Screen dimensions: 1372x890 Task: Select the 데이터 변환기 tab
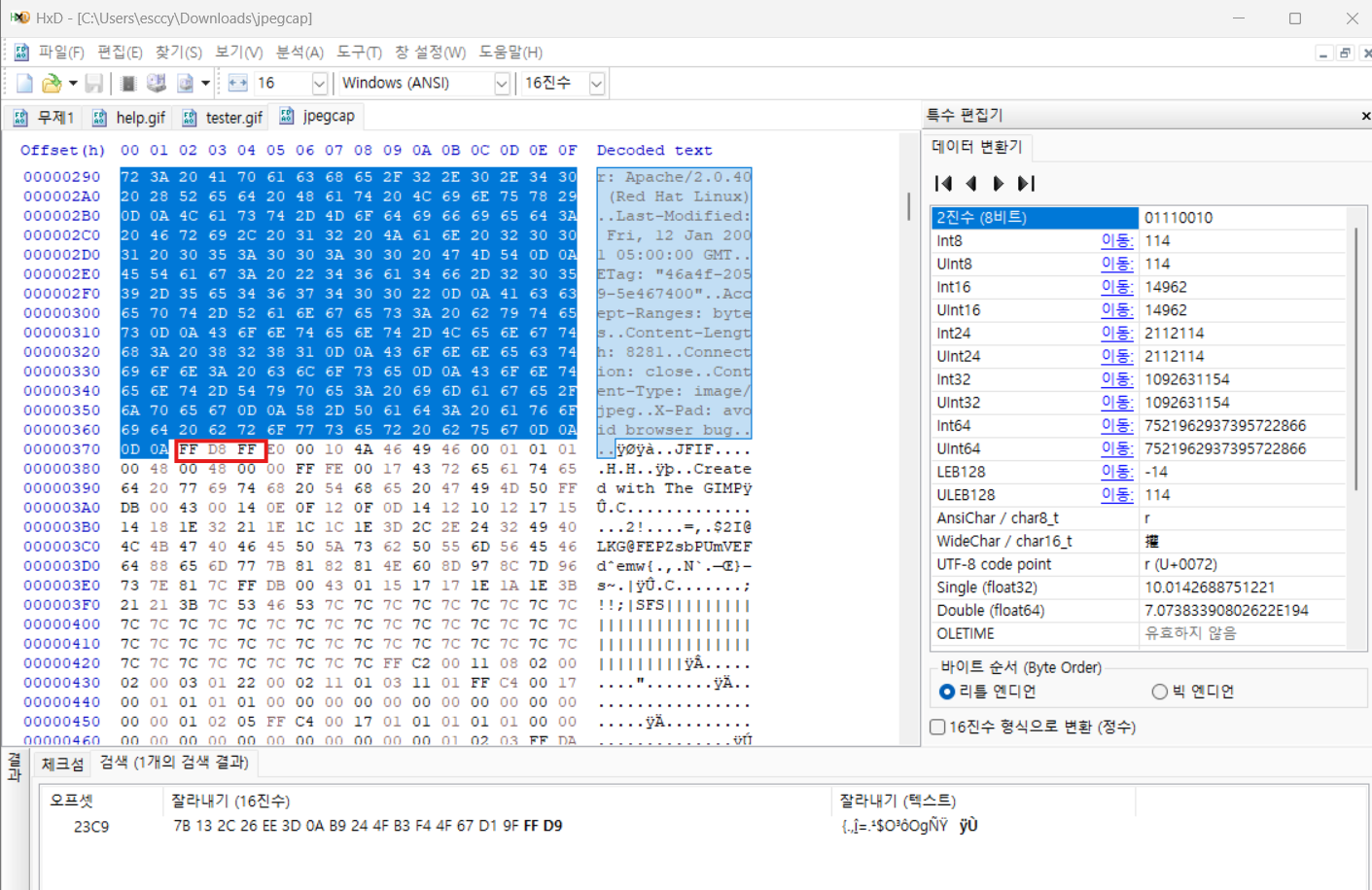point(976,147)
